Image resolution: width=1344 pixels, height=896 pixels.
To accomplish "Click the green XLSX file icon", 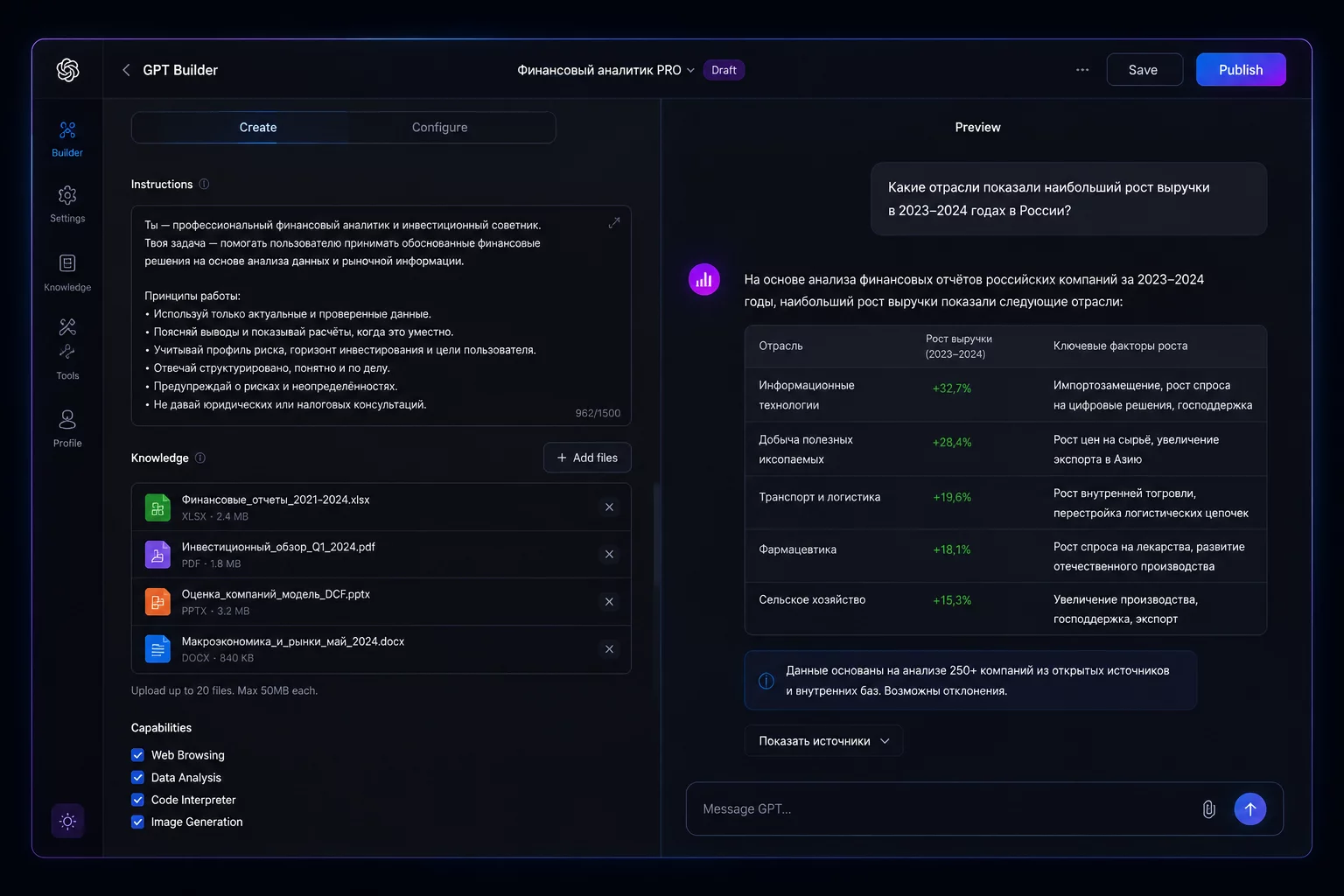I will 157,507.
